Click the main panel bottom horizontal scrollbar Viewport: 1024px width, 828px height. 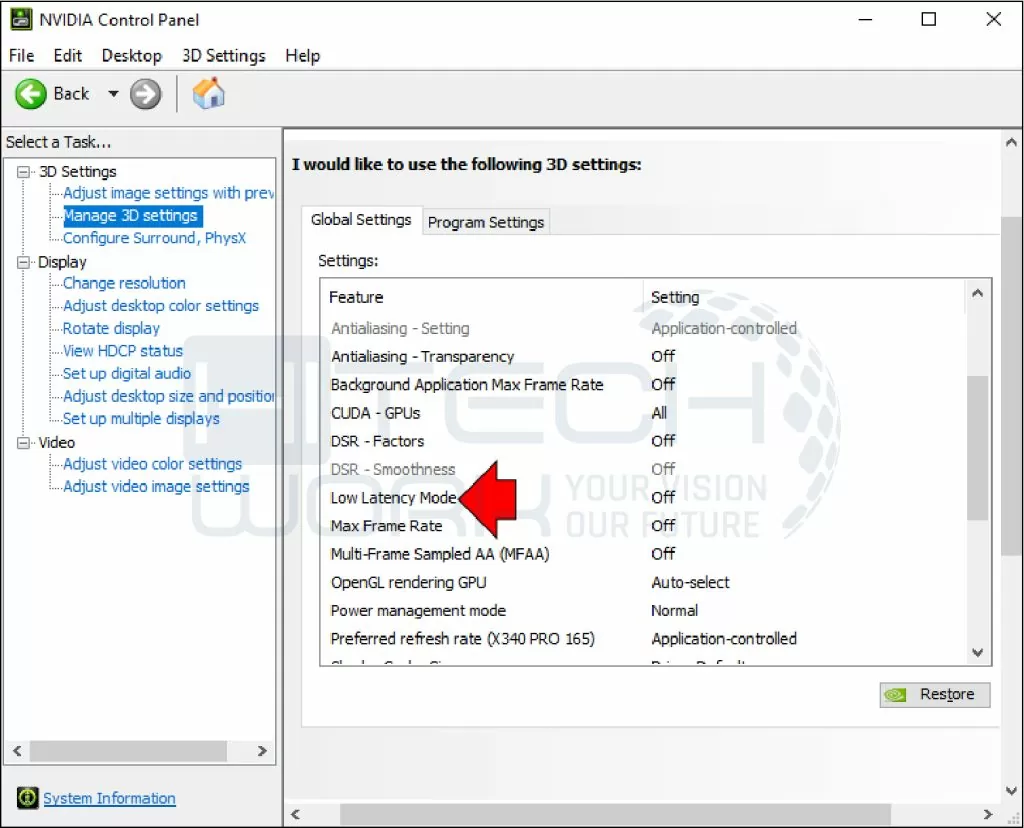pos(615,814)
